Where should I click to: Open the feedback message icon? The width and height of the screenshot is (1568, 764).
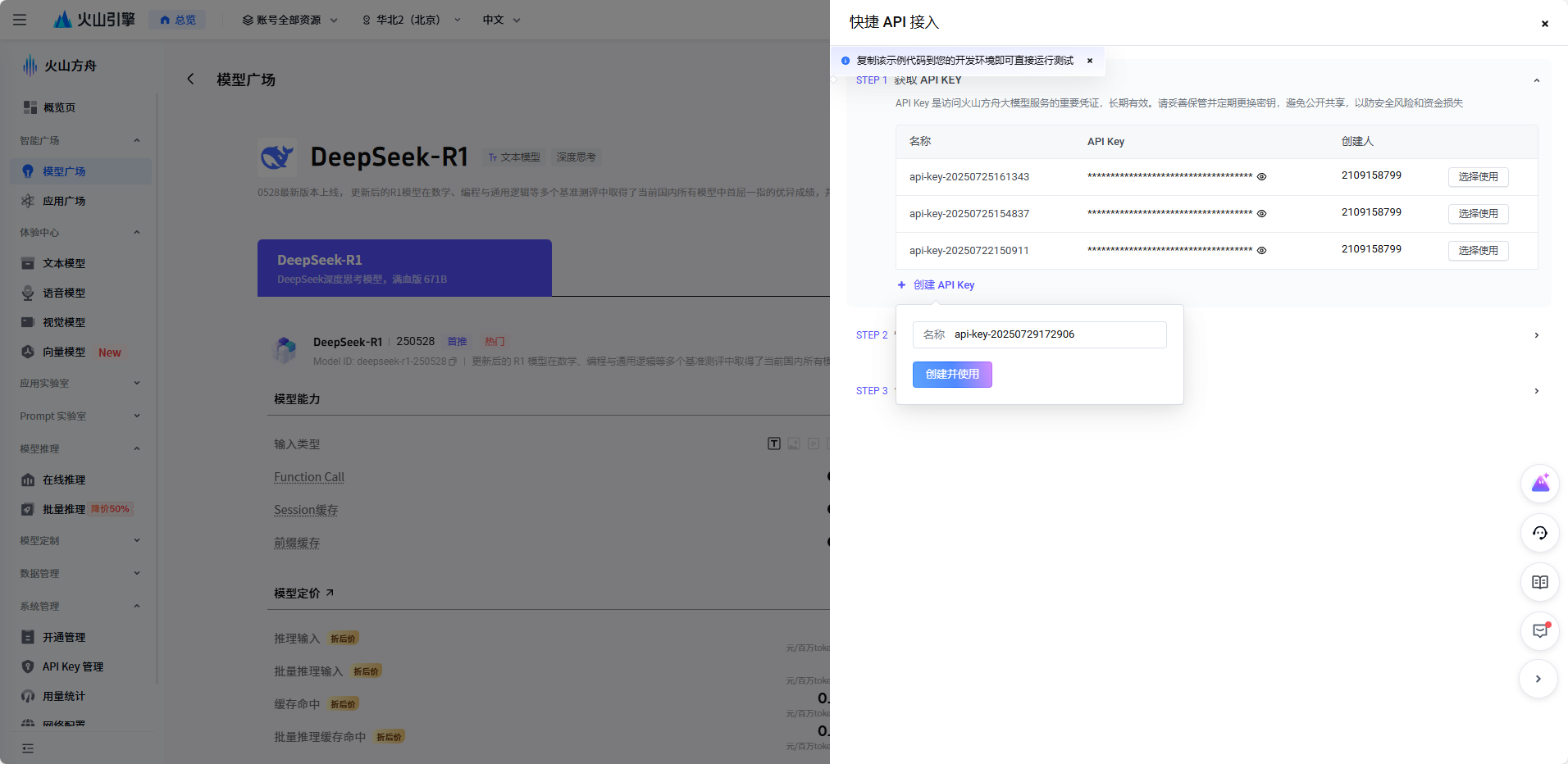[1539, 631]
